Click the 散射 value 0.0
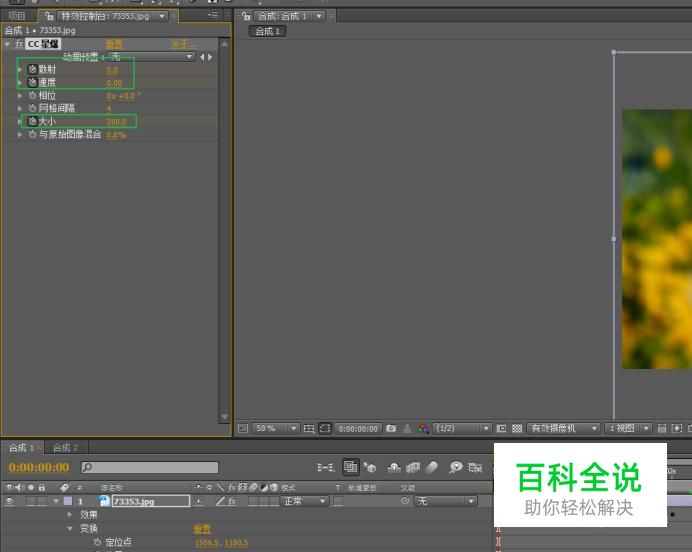The image size is (692, 552). [x=112, y=70]
